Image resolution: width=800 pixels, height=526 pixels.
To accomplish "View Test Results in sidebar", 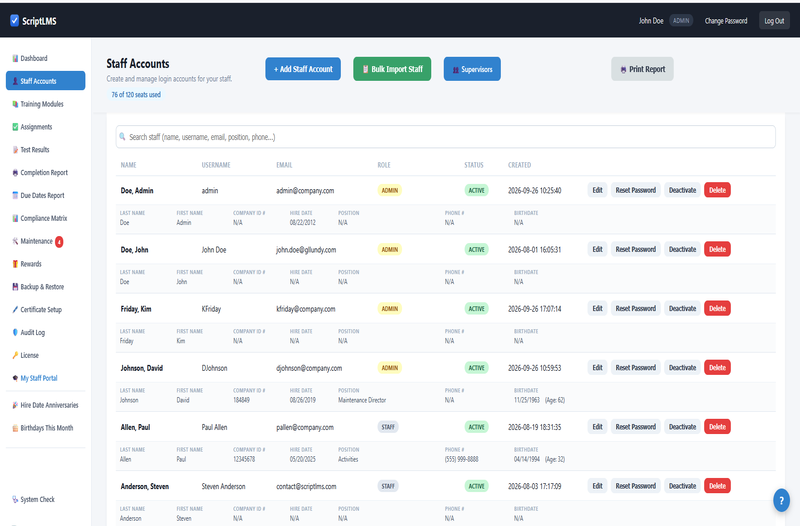I will point(35,149).
